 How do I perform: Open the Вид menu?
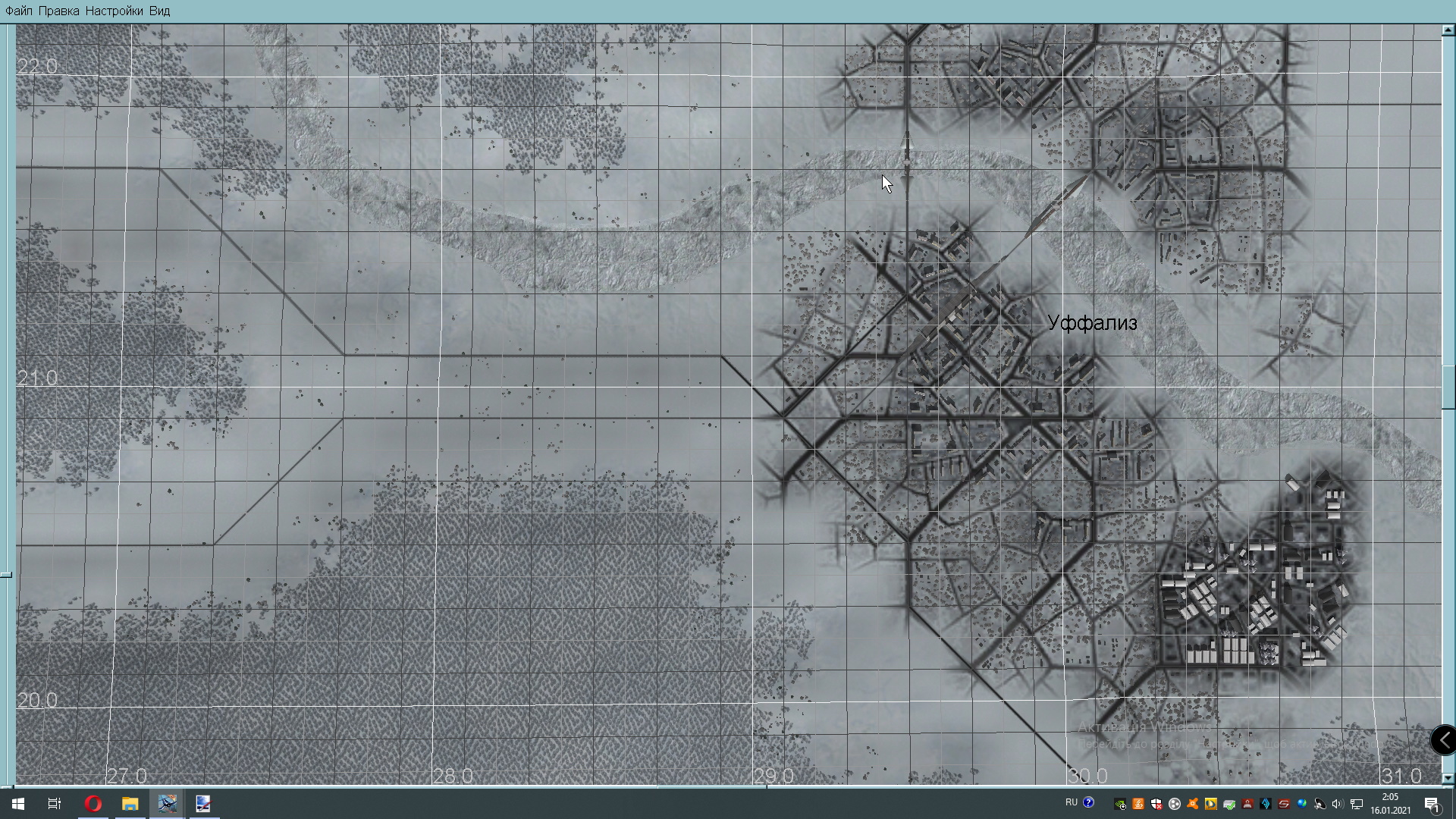(x=159, y=11)
